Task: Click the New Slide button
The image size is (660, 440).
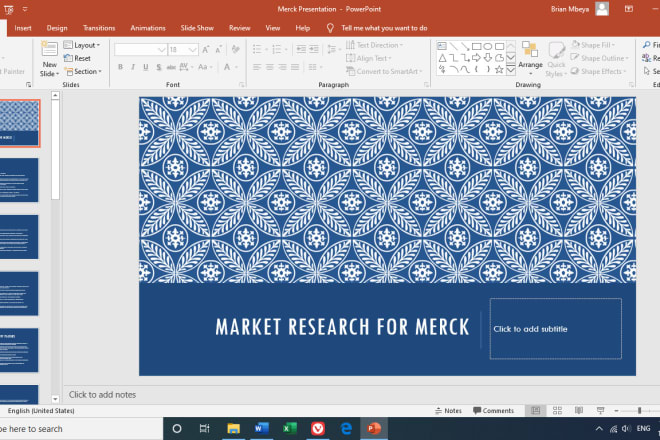Action: [49, 59]
